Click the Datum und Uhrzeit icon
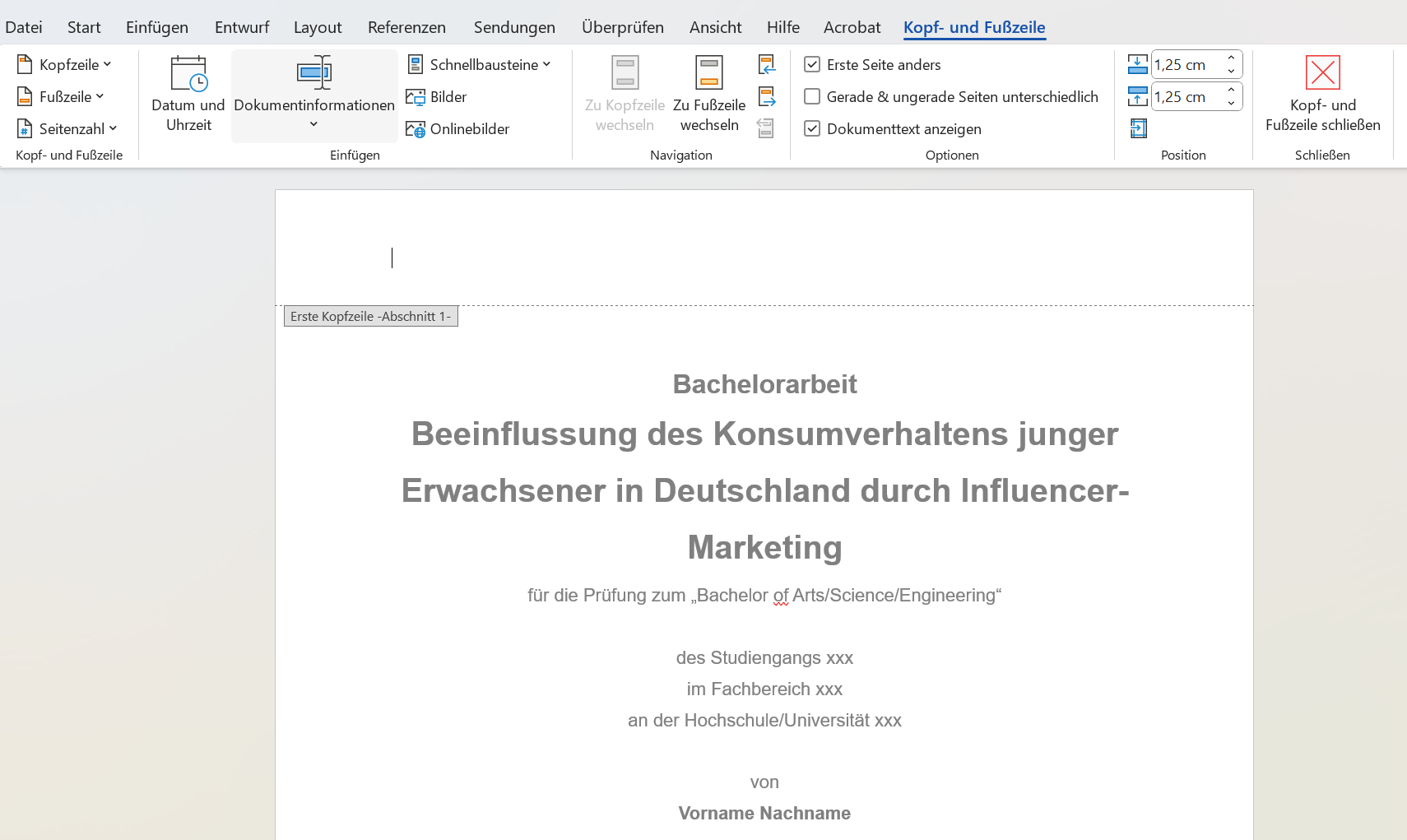Screen dimensions: 1407x840 (x=188, y=74)
